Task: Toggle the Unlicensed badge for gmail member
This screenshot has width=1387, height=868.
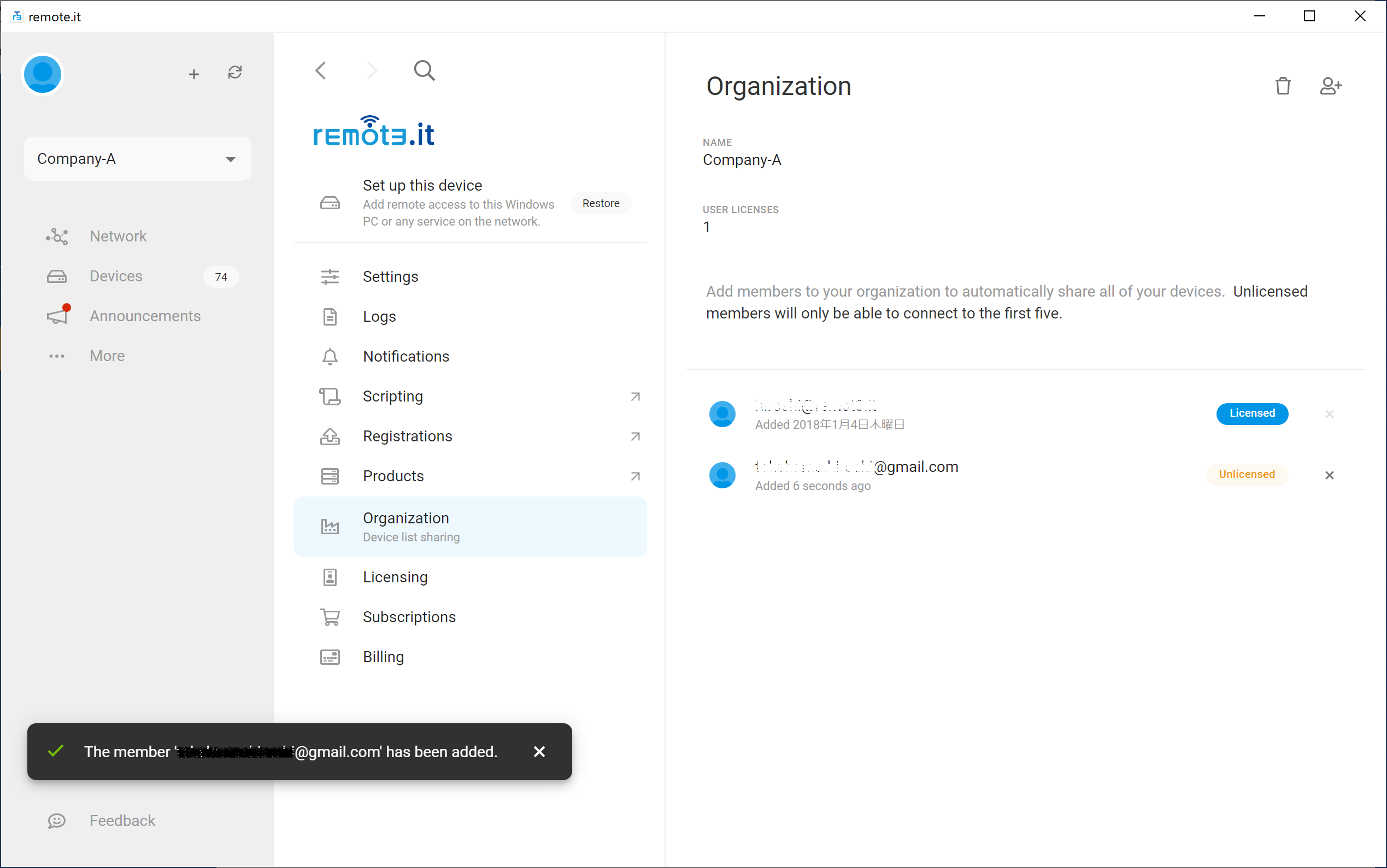Action: point(1247,474)
